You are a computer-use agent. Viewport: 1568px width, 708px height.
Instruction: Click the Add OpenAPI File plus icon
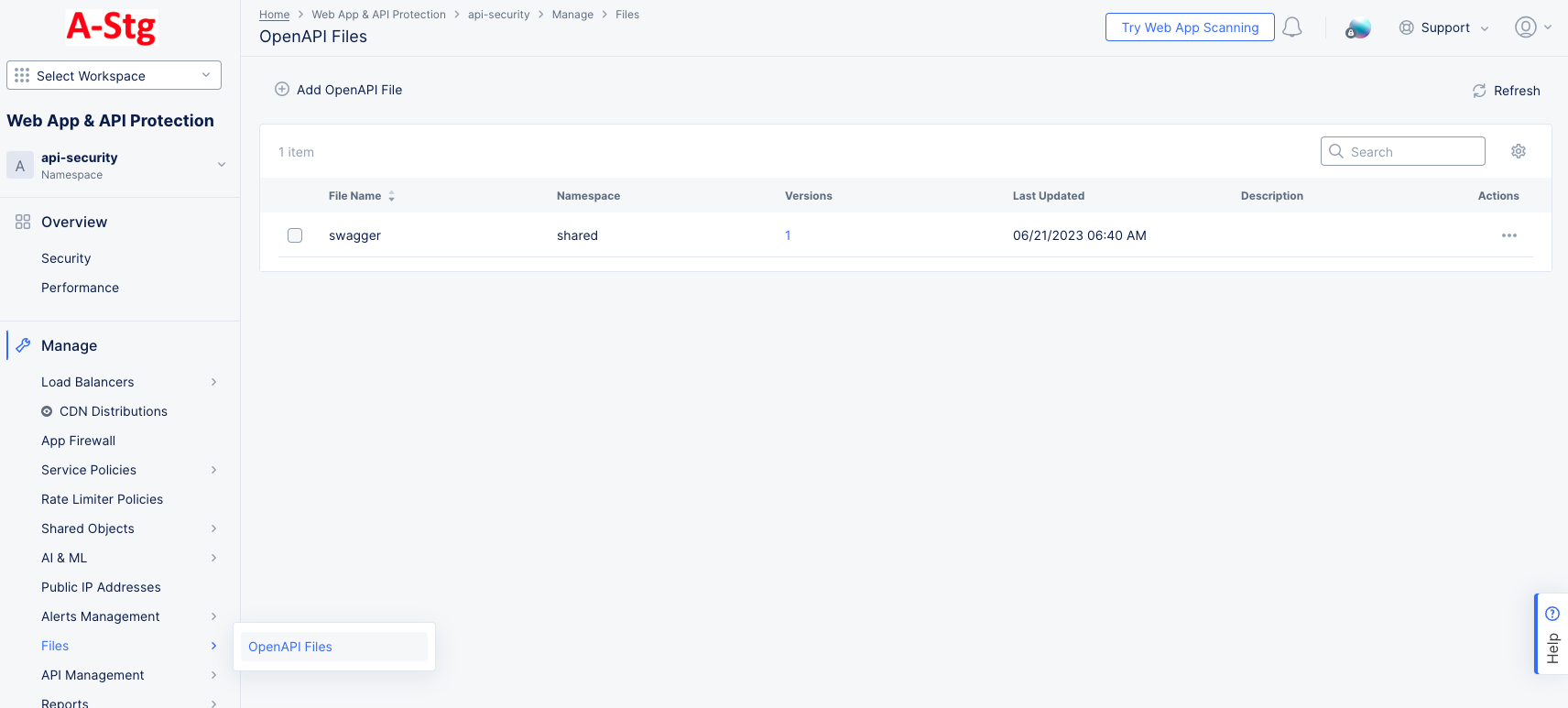click(282, 90)
